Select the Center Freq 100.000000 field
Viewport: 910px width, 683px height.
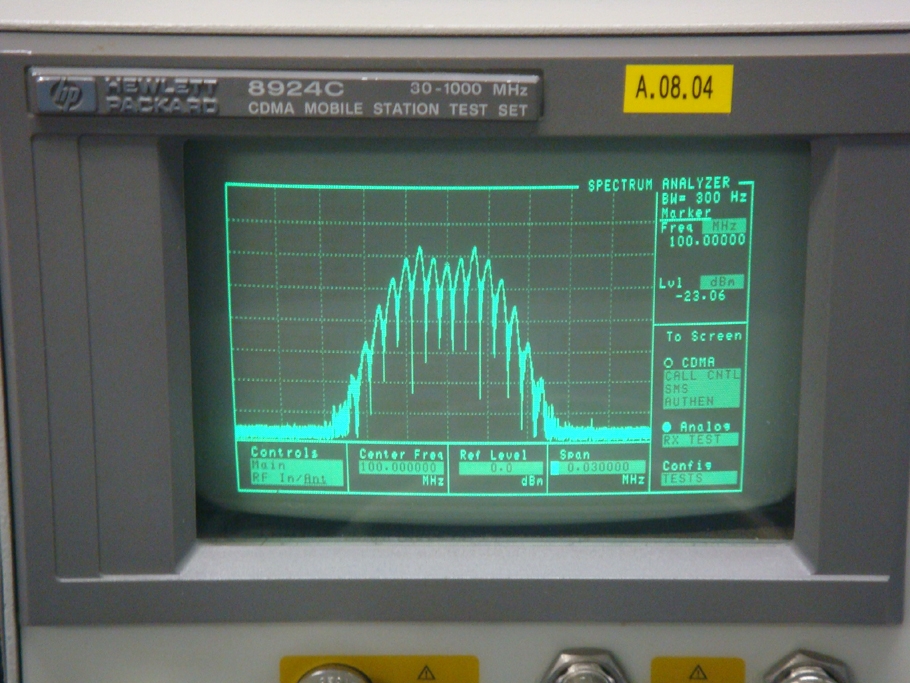tap(401, 468)
